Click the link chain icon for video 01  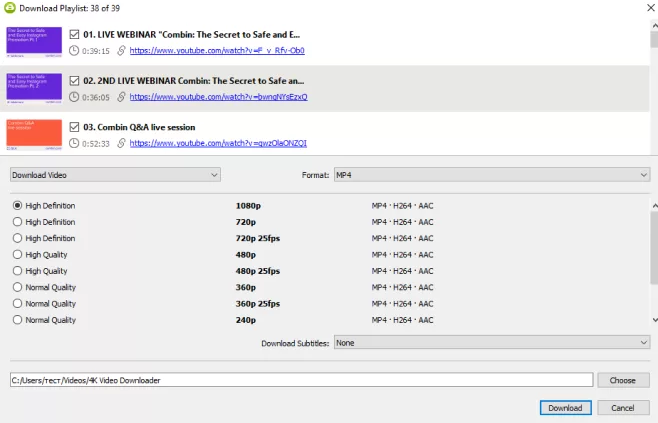coord(121,51)
